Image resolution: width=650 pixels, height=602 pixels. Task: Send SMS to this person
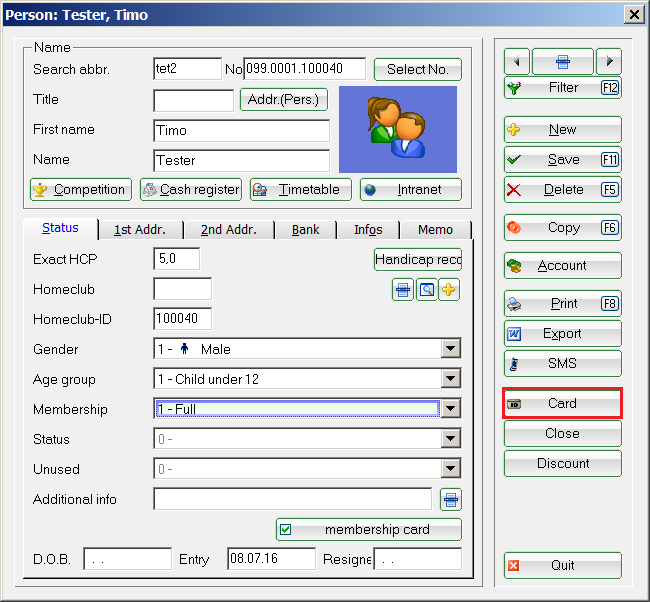563,364
